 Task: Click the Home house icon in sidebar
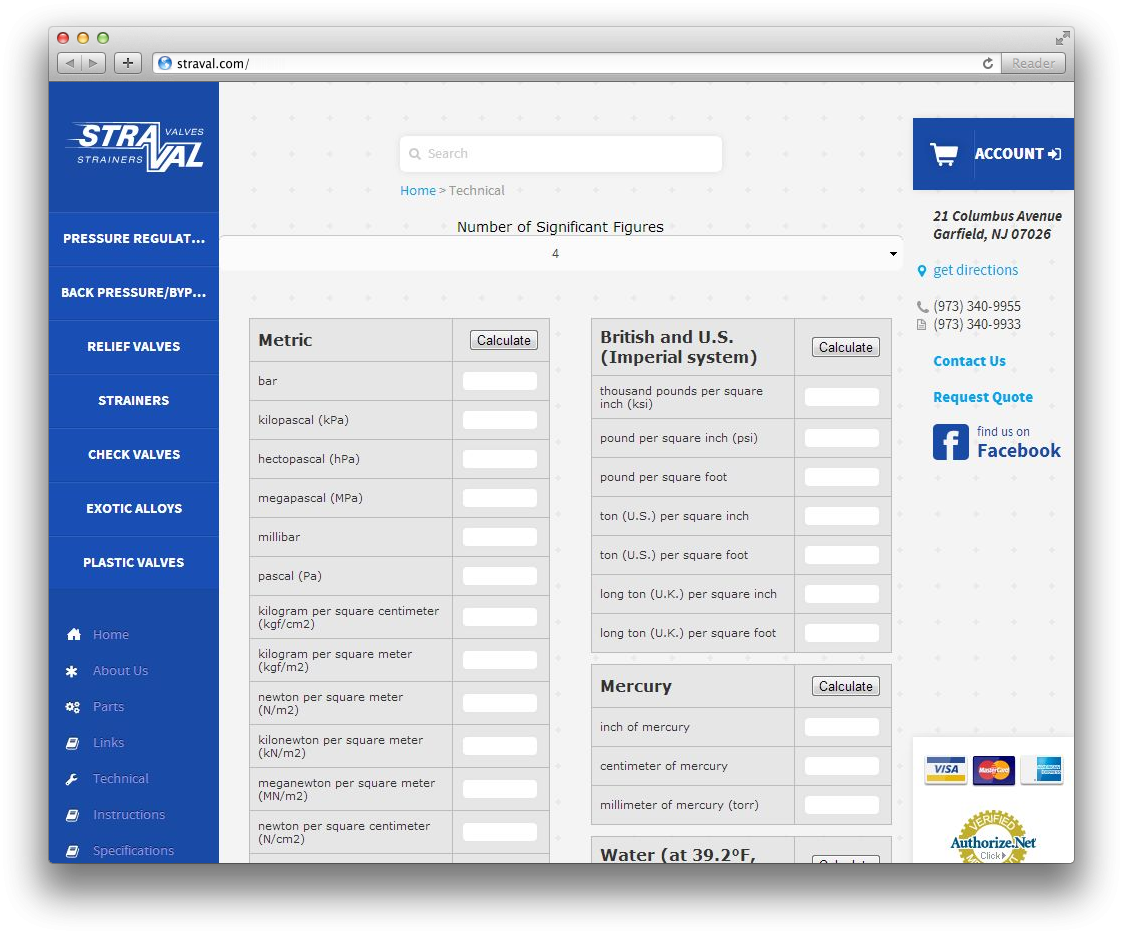click(73, 635)
